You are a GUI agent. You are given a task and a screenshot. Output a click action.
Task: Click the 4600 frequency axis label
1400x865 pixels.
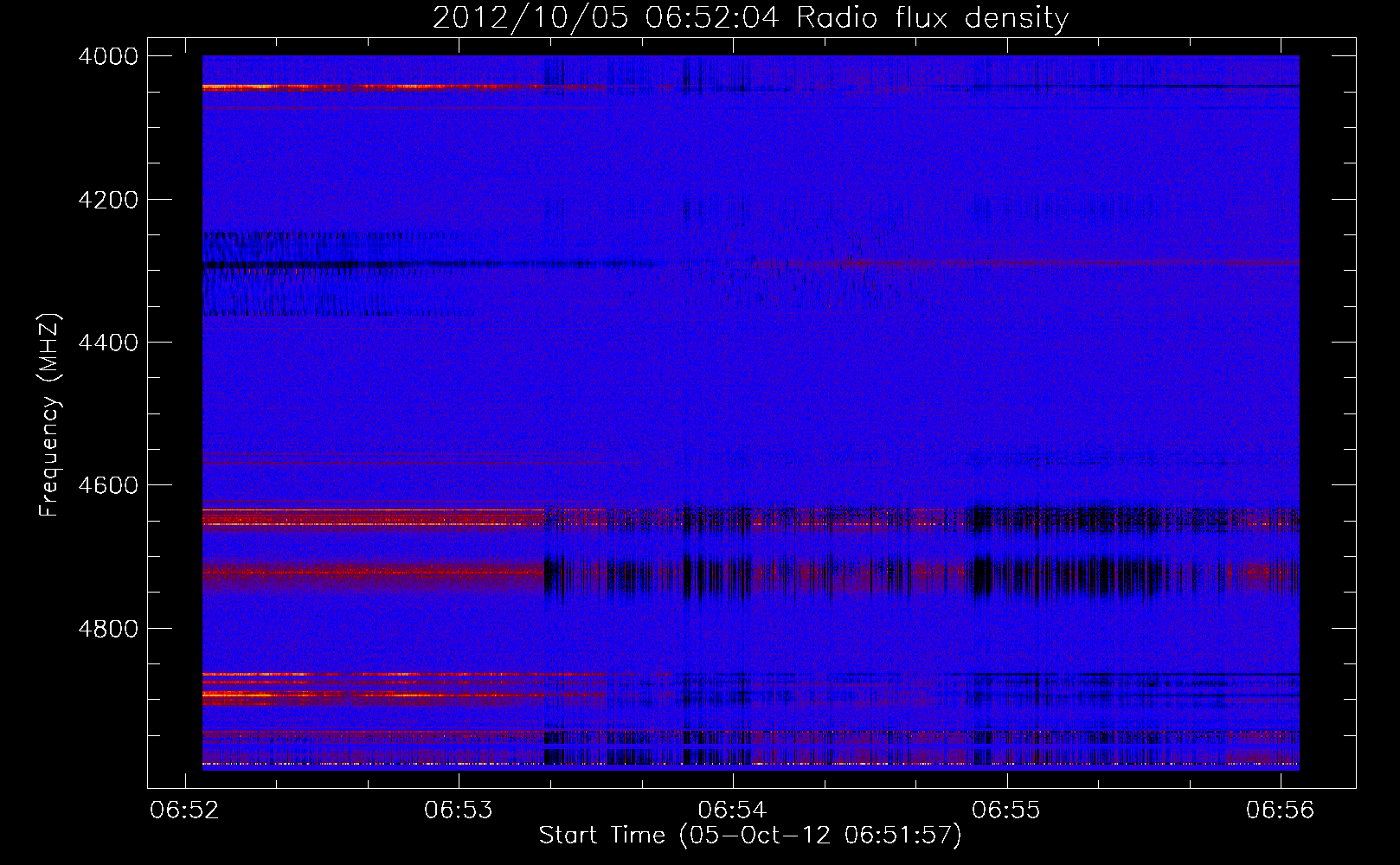click(x=108, y=485)
